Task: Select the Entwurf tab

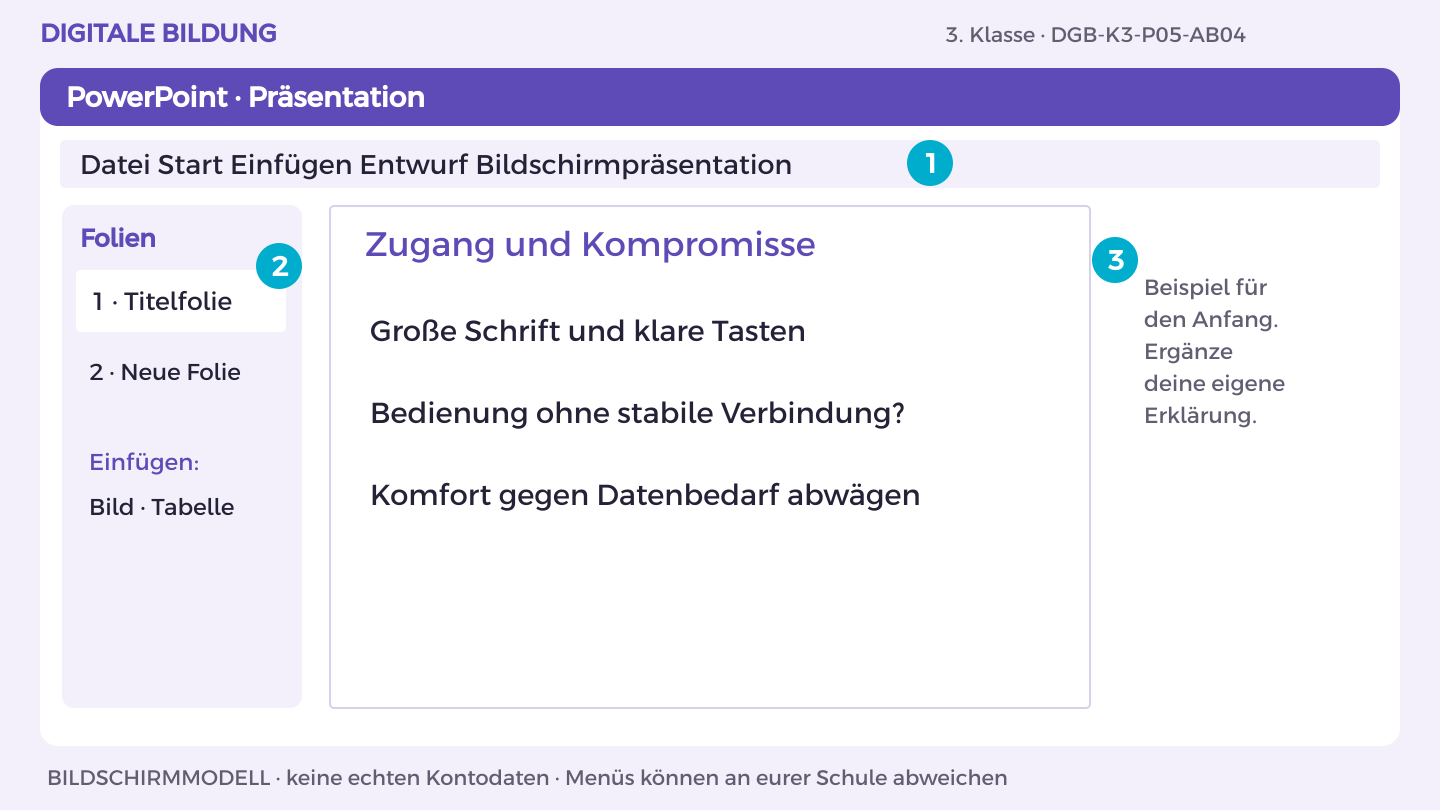Action: pyautogui.click(x=414, y=165)
